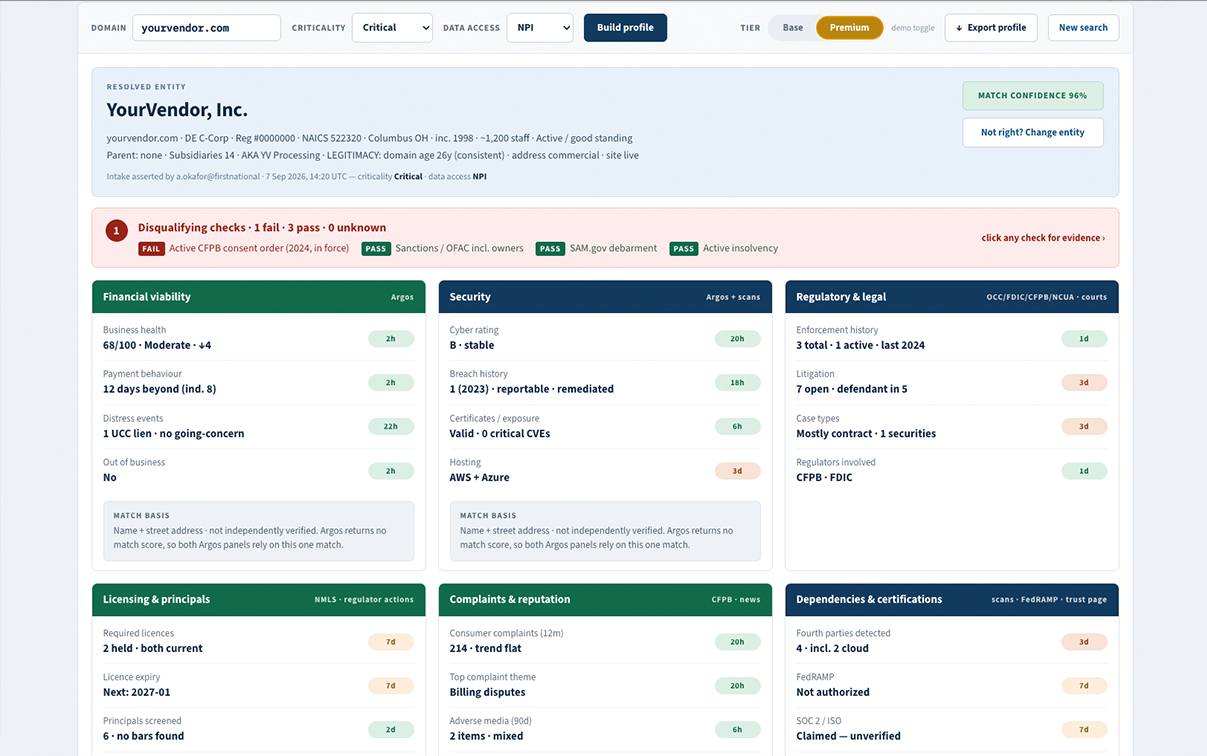
Task: Click the Required licences 7d badge
Action: (391, 641)
